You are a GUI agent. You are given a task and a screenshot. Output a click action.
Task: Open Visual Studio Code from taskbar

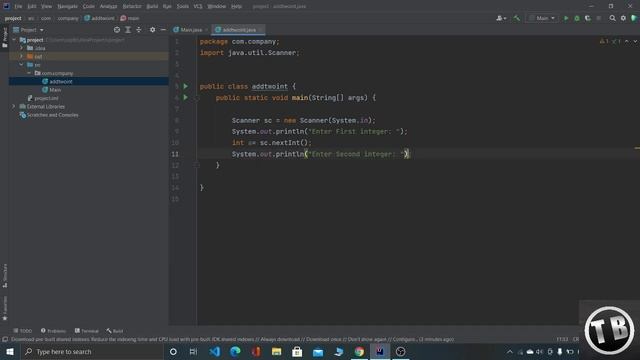[215, 352]
